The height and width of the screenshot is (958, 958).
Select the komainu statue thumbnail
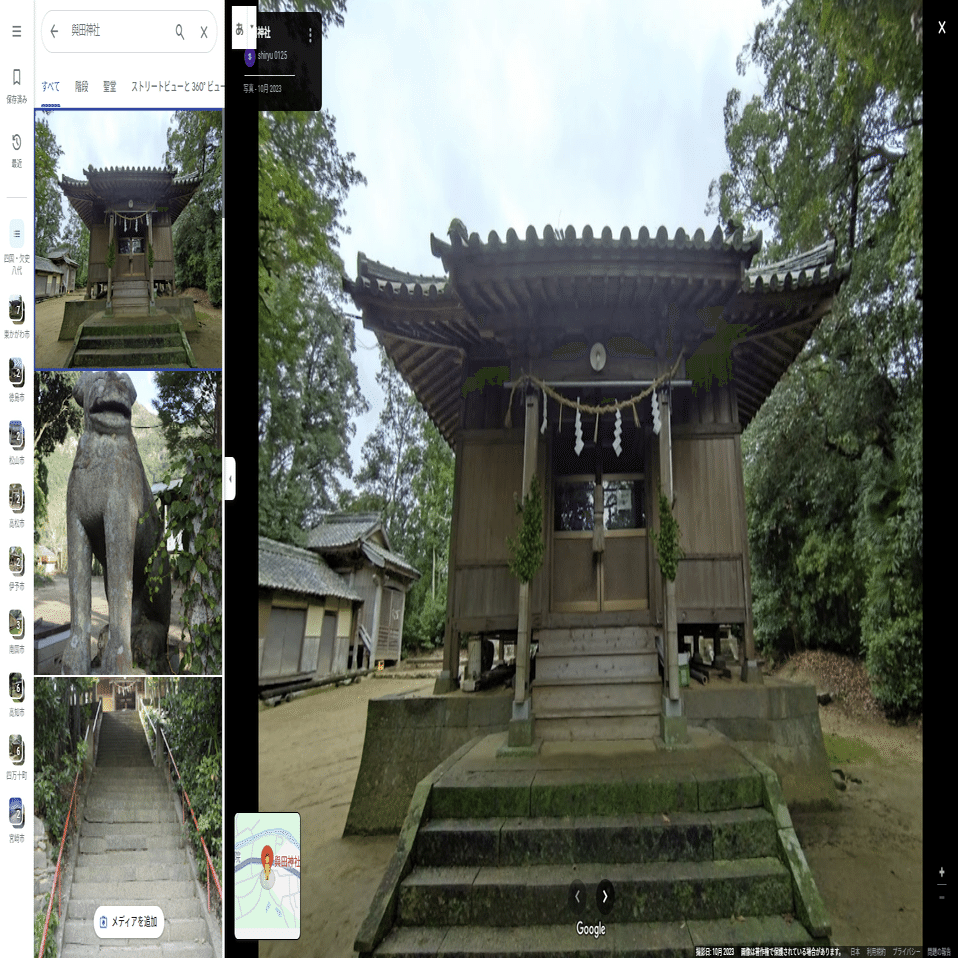click(x=128, y=523)
